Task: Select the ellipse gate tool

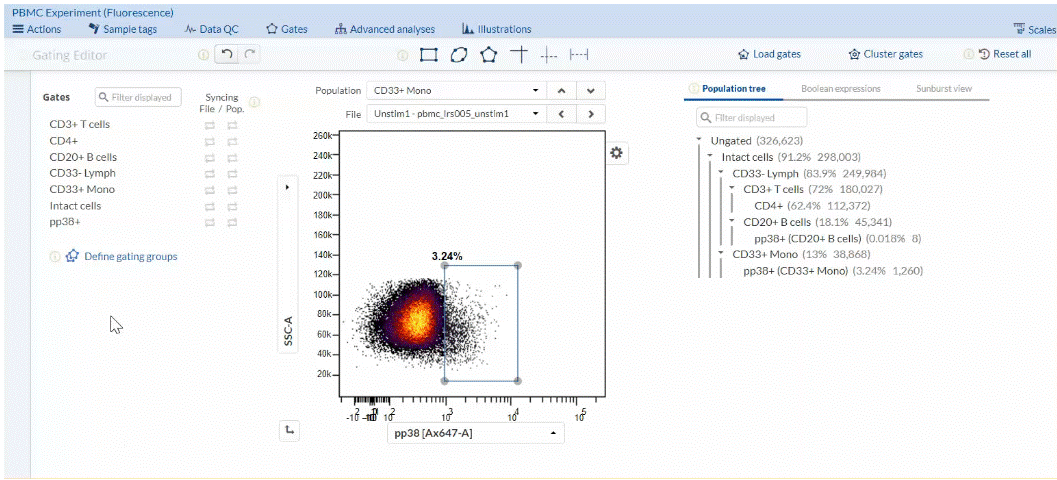Action: (x=458, y=54)
